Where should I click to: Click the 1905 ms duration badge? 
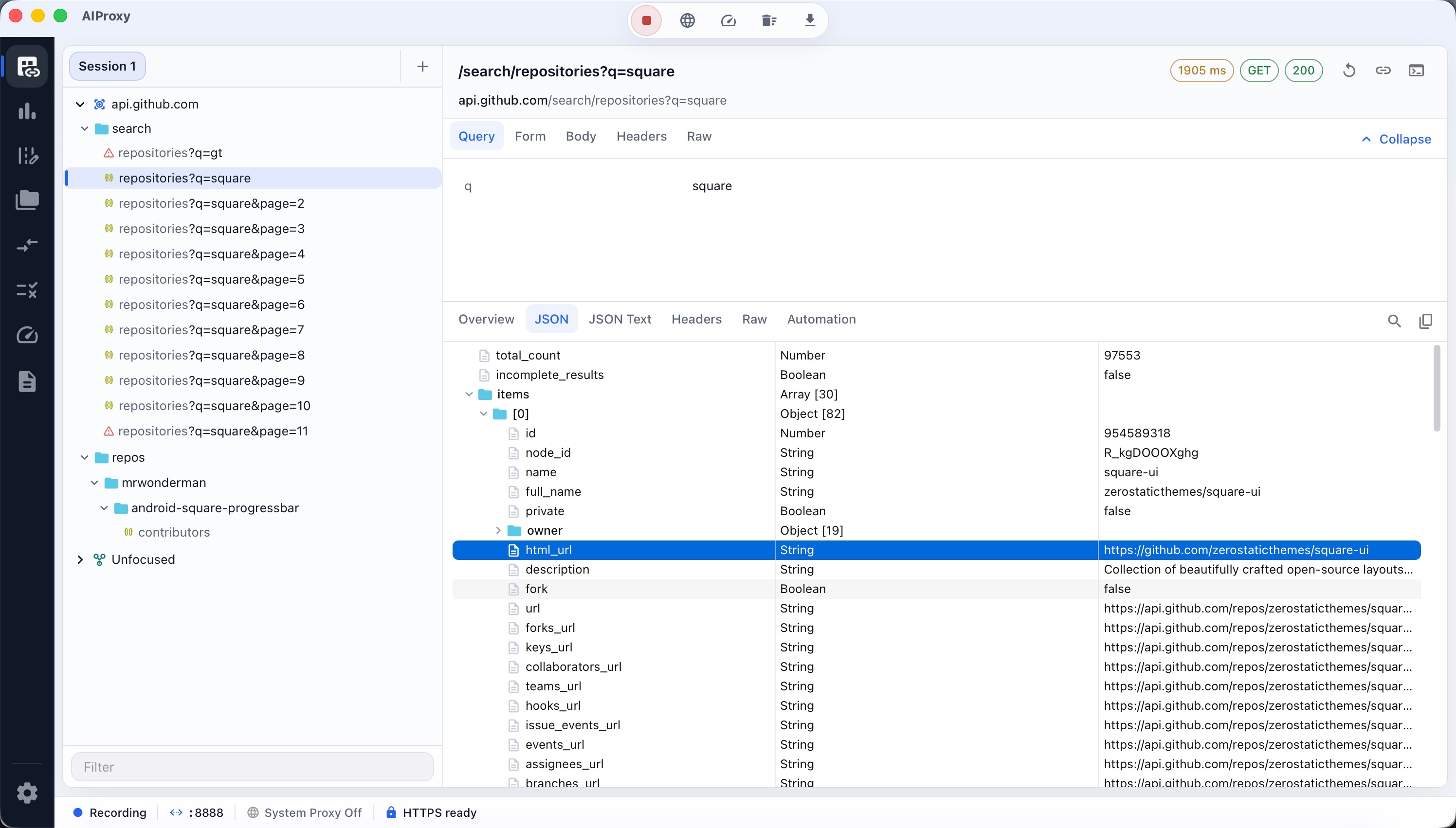pyautogui.click(x=1202, y=71)
